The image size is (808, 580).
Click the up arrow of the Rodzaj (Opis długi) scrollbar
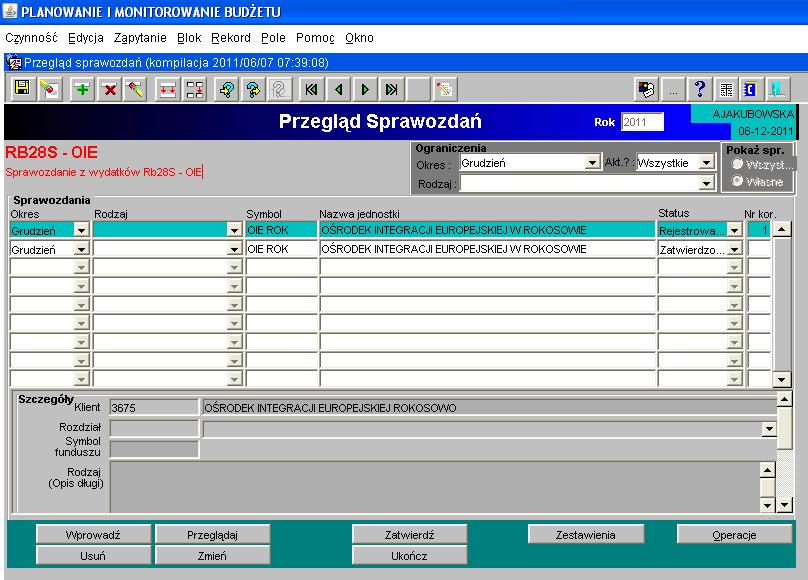[767, 470]
